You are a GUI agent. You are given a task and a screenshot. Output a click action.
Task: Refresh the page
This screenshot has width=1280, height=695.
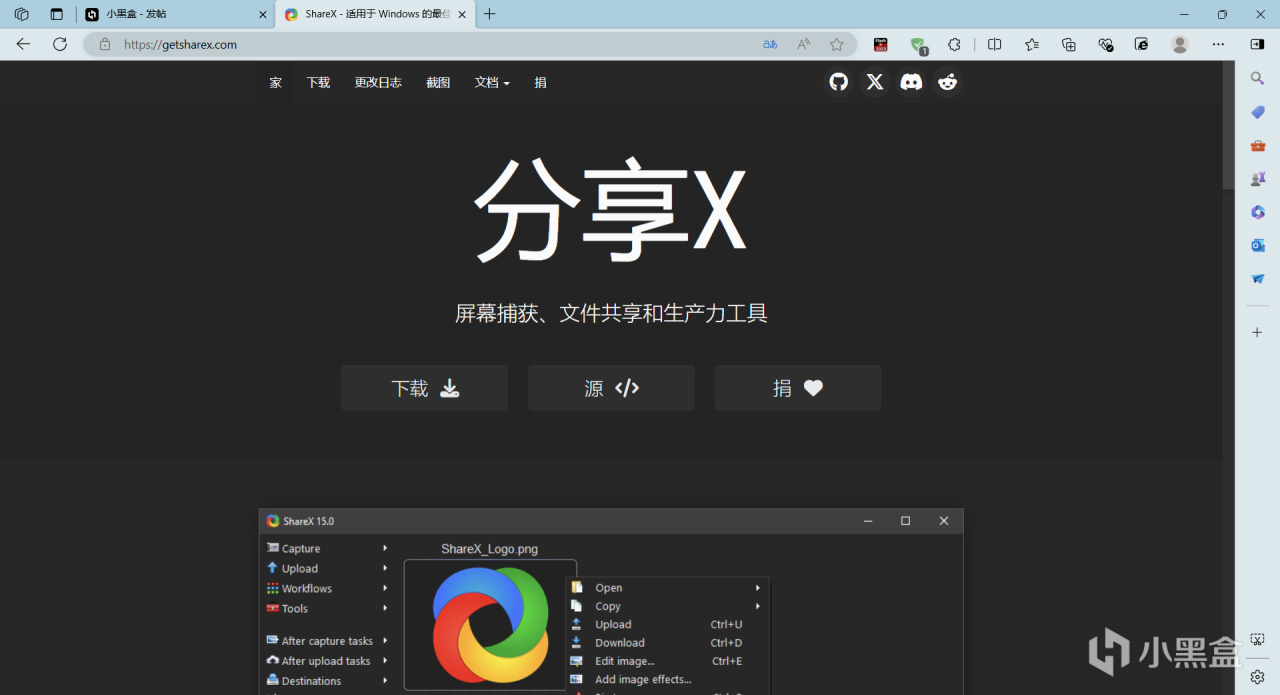coord(60,44)
